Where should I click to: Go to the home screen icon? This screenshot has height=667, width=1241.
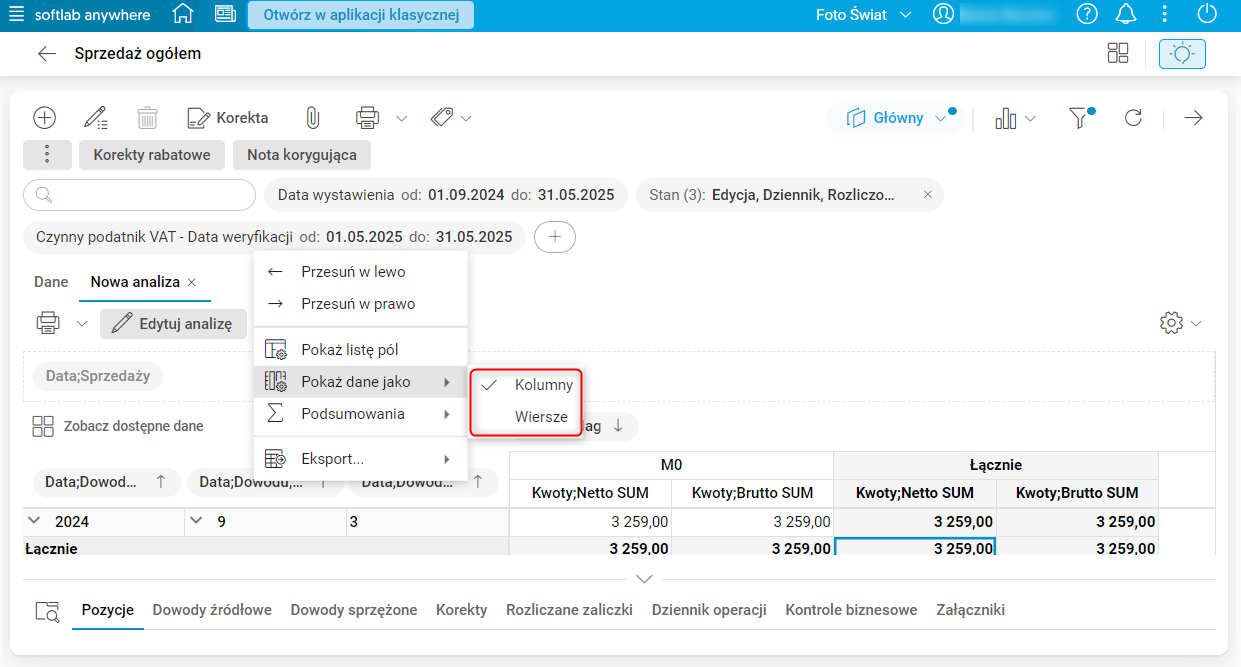tap(183, 15)
